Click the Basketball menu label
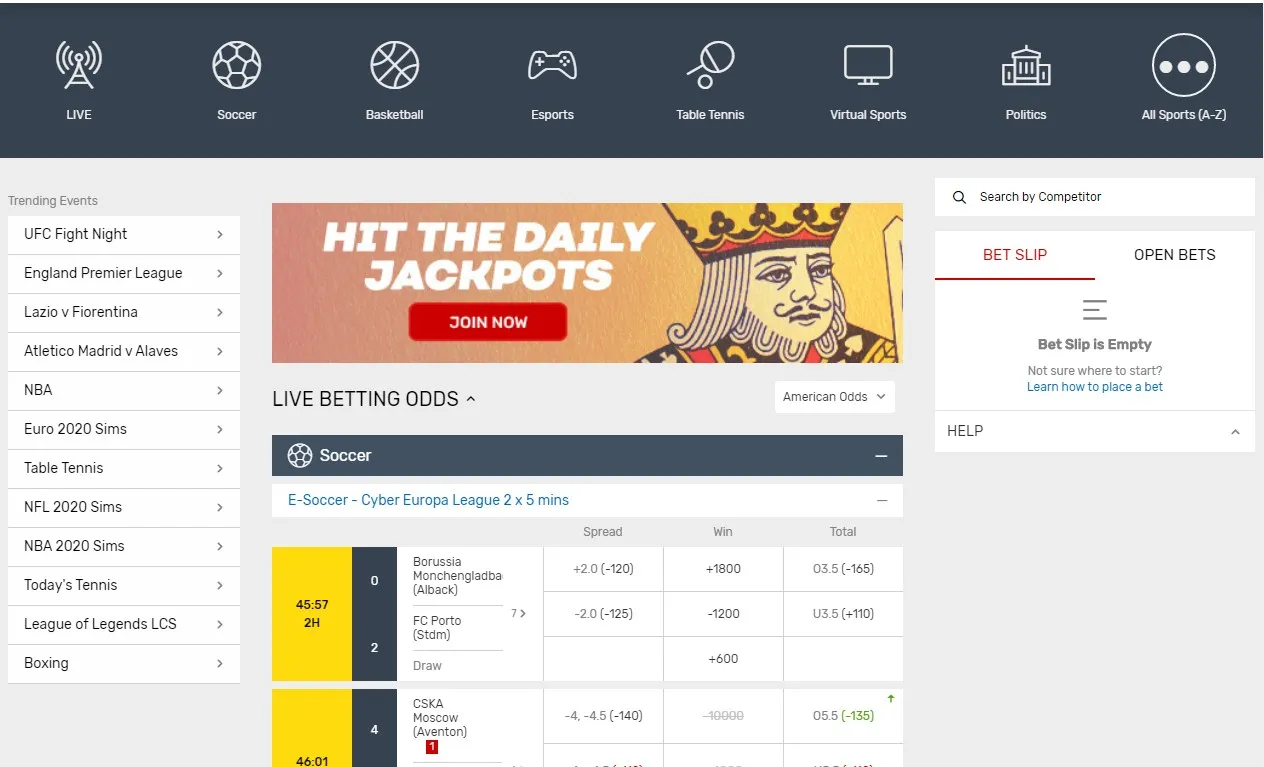1264x767 pixels. 395,115
